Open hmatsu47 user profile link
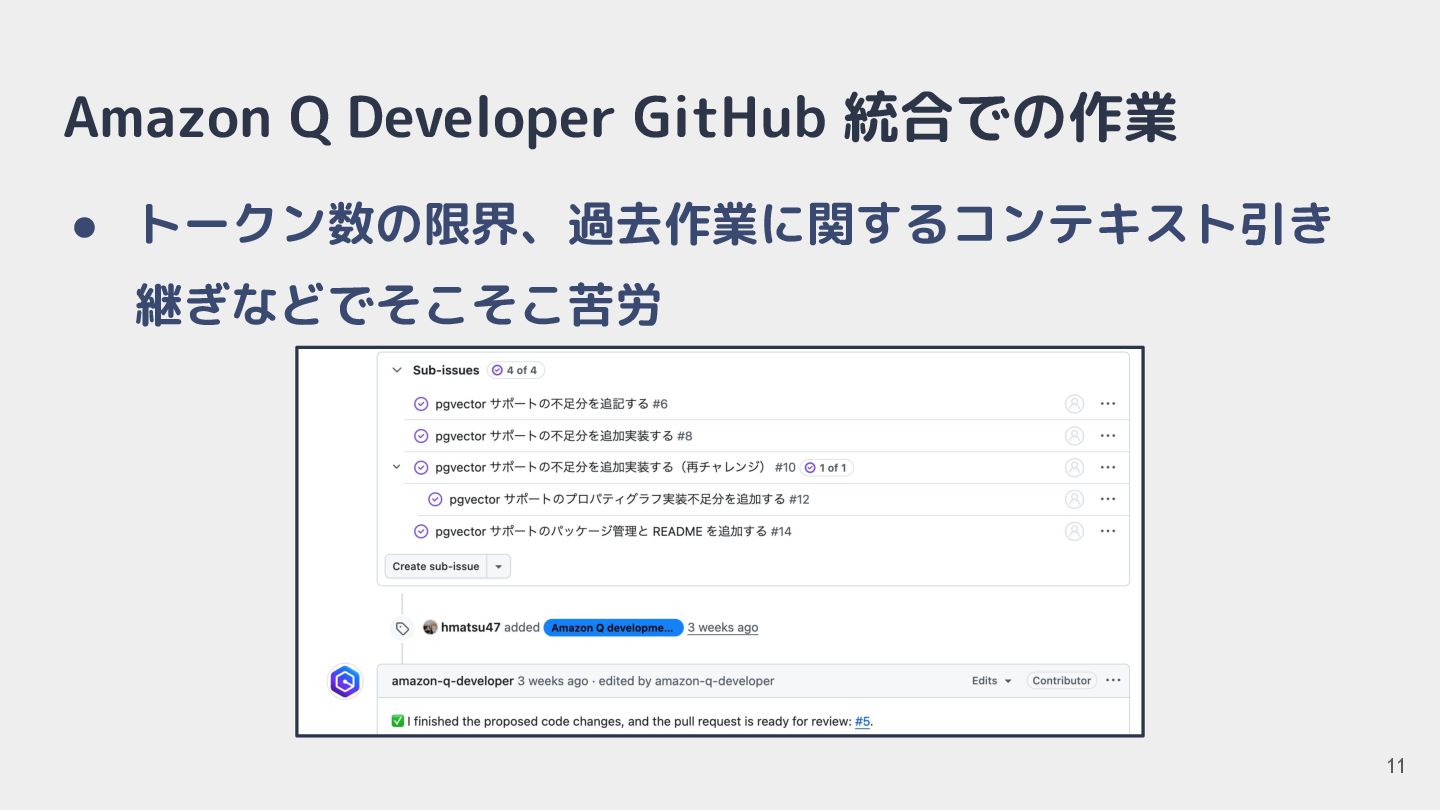Image resolution: width=1440 pixels, height=810 pixels. pyautogui.click(x=471, y=627)
